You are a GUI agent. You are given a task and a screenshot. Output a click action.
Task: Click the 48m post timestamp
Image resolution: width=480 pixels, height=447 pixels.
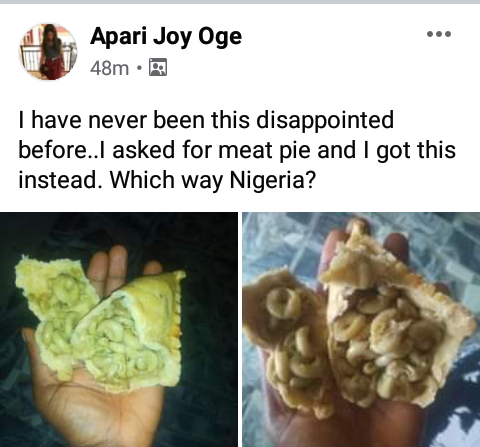pos(109,68)
